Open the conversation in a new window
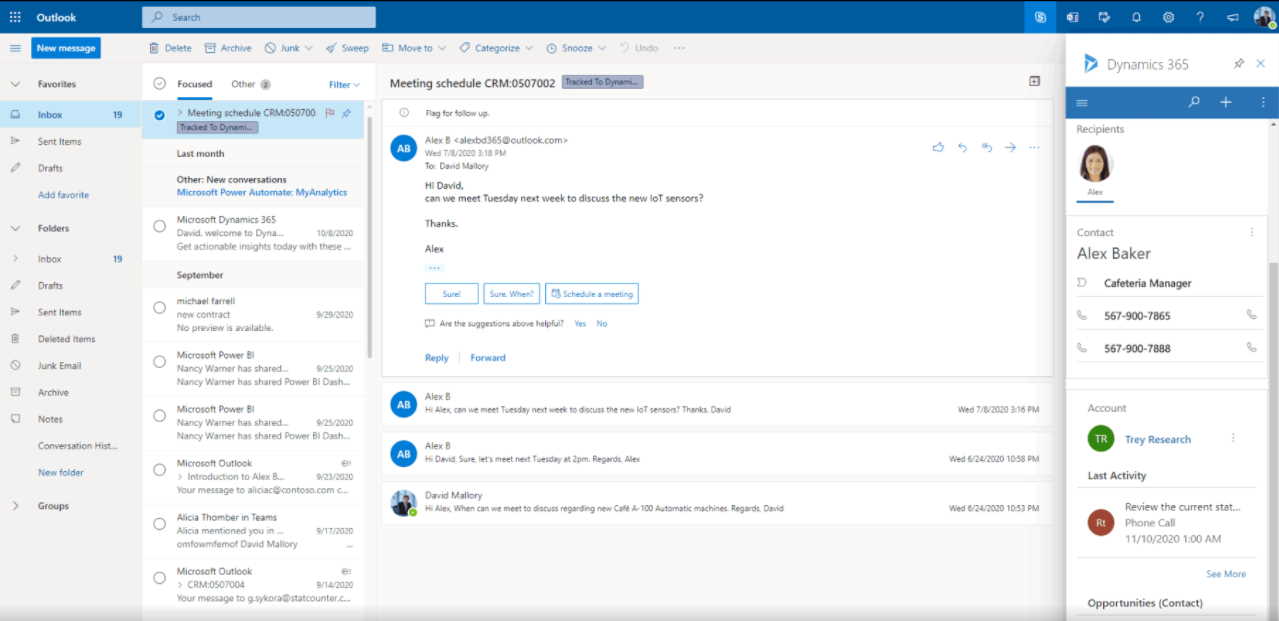 (1035, 81)
